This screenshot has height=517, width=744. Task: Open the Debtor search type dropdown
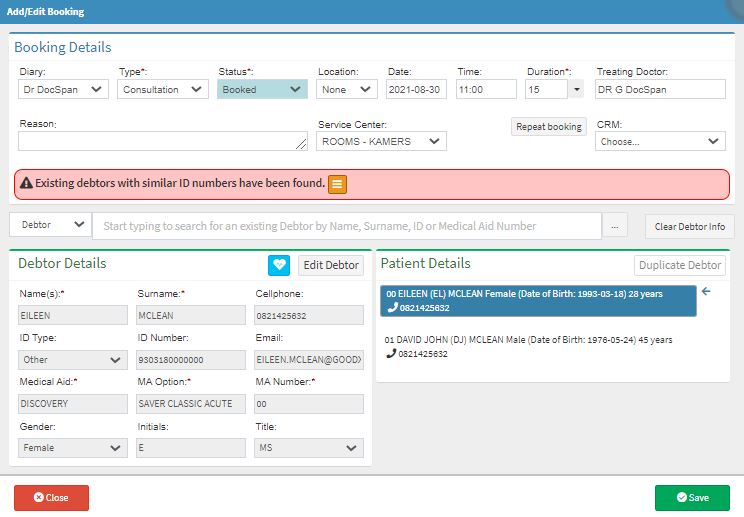(50, 225)
